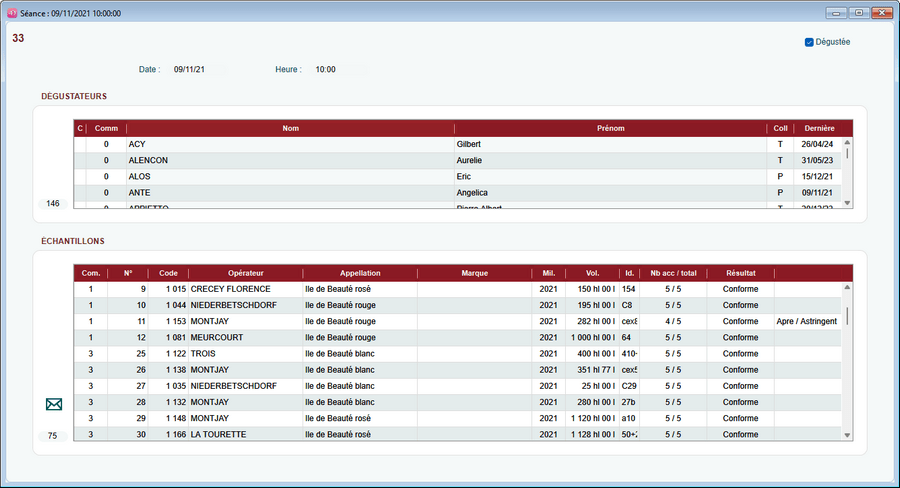The image size is (900, 488).
Task: Click the Dernière column header
Action: pos(819,128)
